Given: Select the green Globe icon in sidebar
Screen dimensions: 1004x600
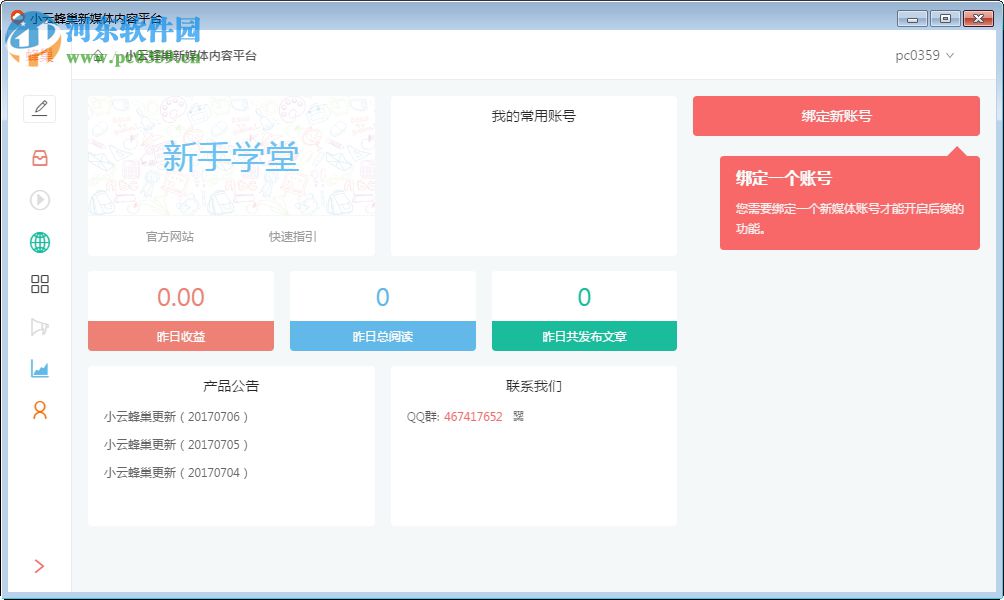Looking at the screenshot, I should click(40, 242).
